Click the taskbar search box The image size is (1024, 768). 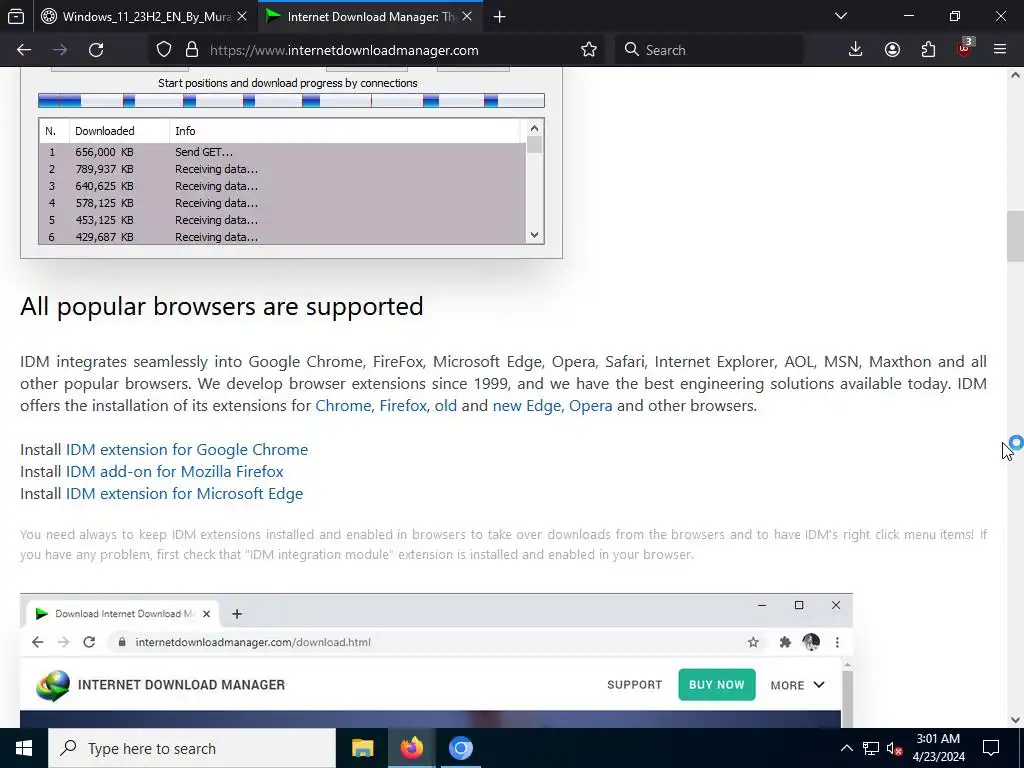coord(192,748)
